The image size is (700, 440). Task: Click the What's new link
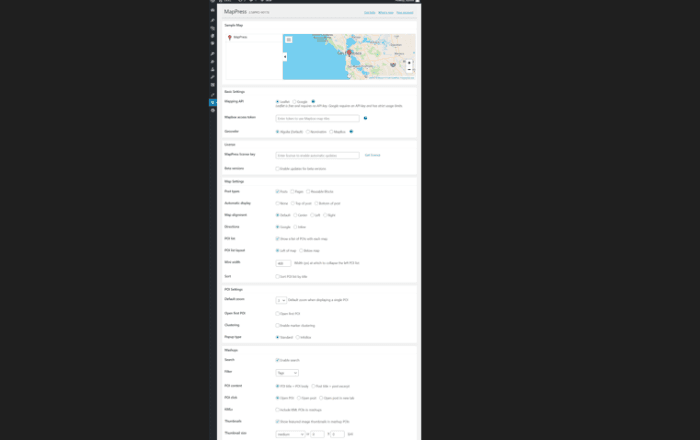(x=386, y=12)
